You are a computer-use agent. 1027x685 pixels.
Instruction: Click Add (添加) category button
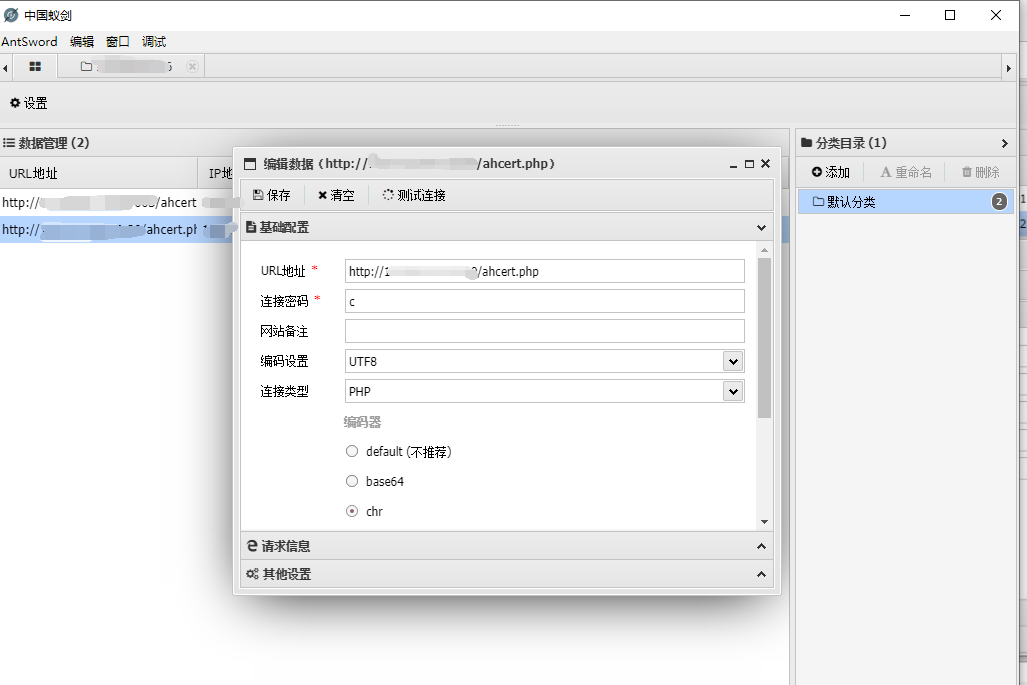[831, 173]
